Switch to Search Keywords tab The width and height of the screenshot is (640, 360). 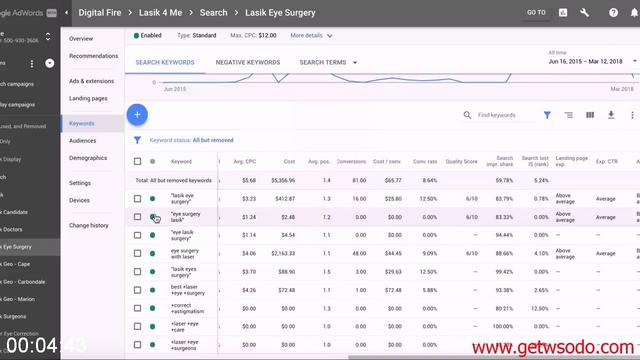tap(165, 62)
